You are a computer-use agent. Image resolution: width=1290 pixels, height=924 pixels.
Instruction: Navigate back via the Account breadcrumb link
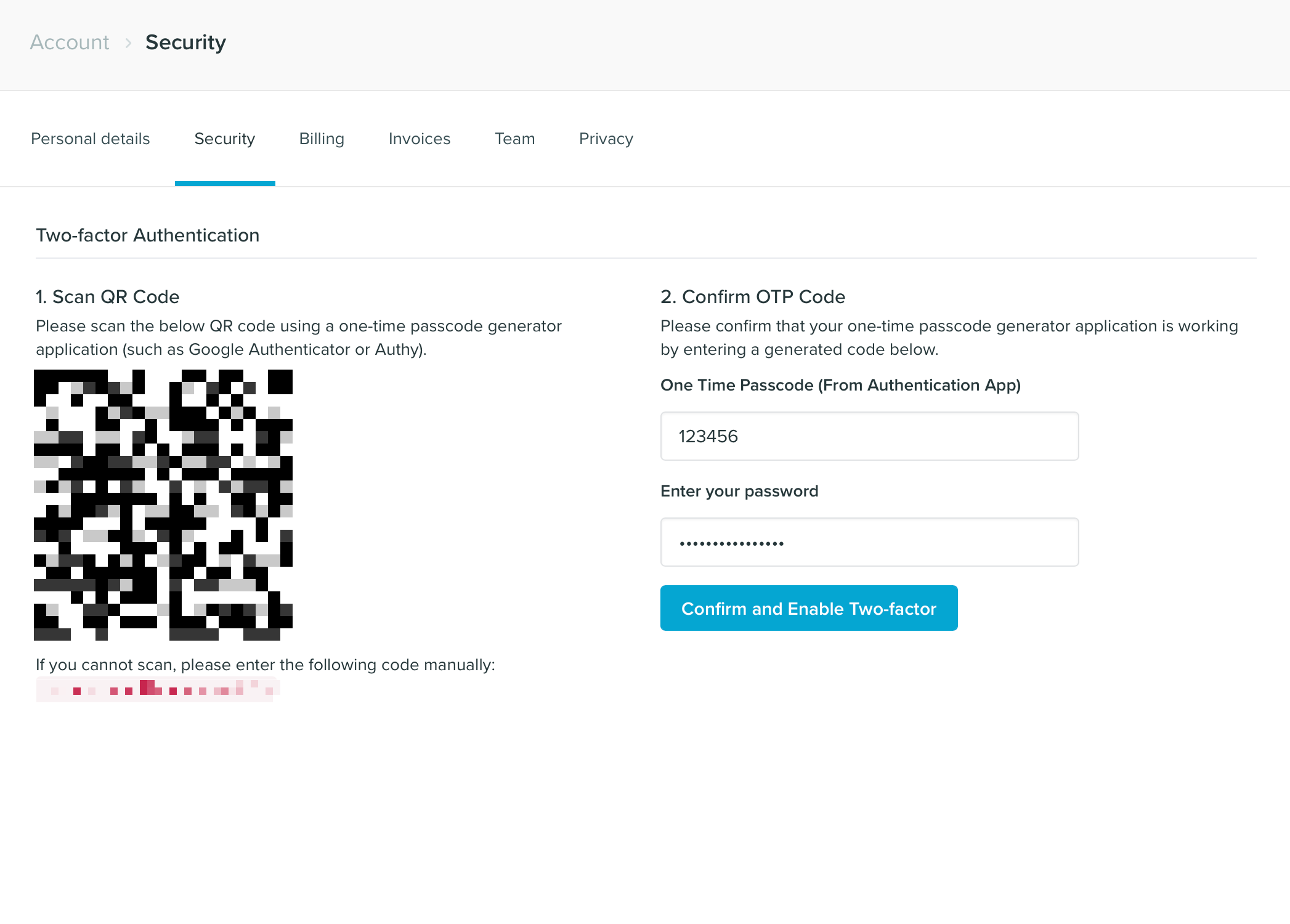pyautogui.click(x=69, y=42)
